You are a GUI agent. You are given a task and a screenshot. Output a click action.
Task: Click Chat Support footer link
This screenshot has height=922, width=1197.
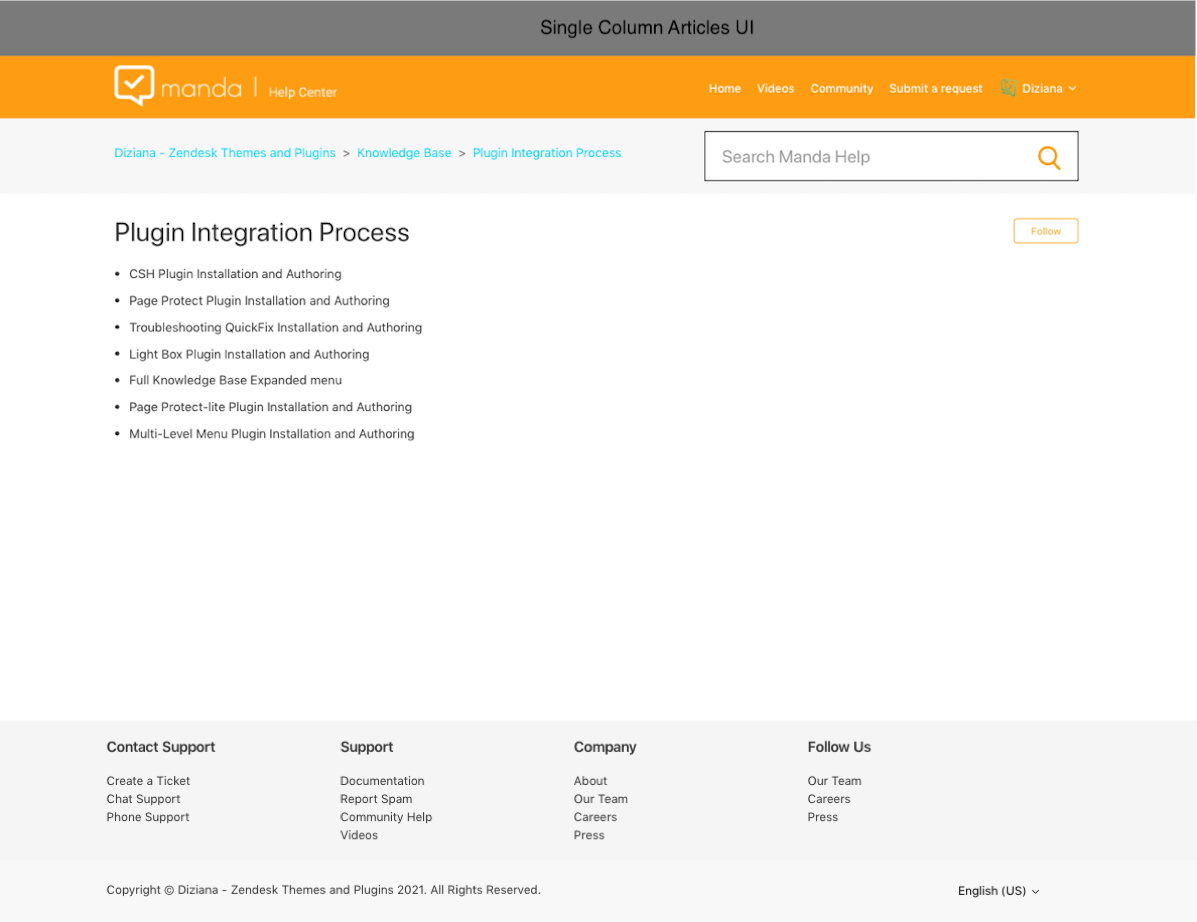pyautogui.click(x=144, y=799)
